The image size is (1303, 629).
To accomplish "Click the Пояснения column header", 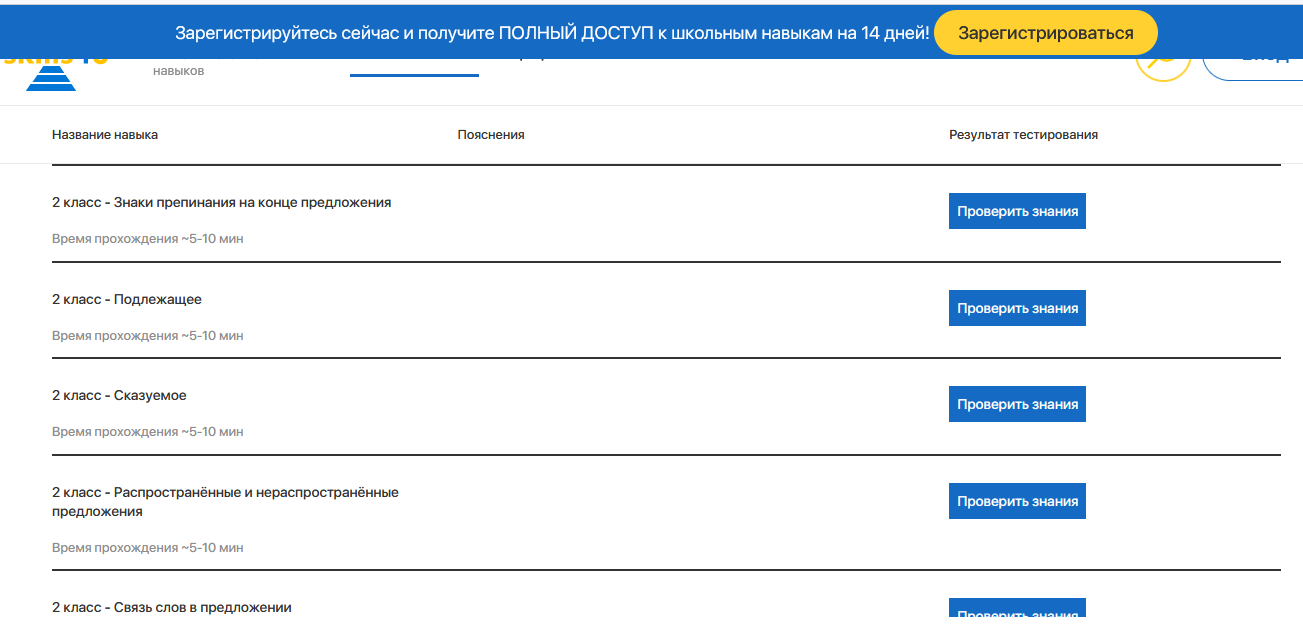I will pos(491,134).
